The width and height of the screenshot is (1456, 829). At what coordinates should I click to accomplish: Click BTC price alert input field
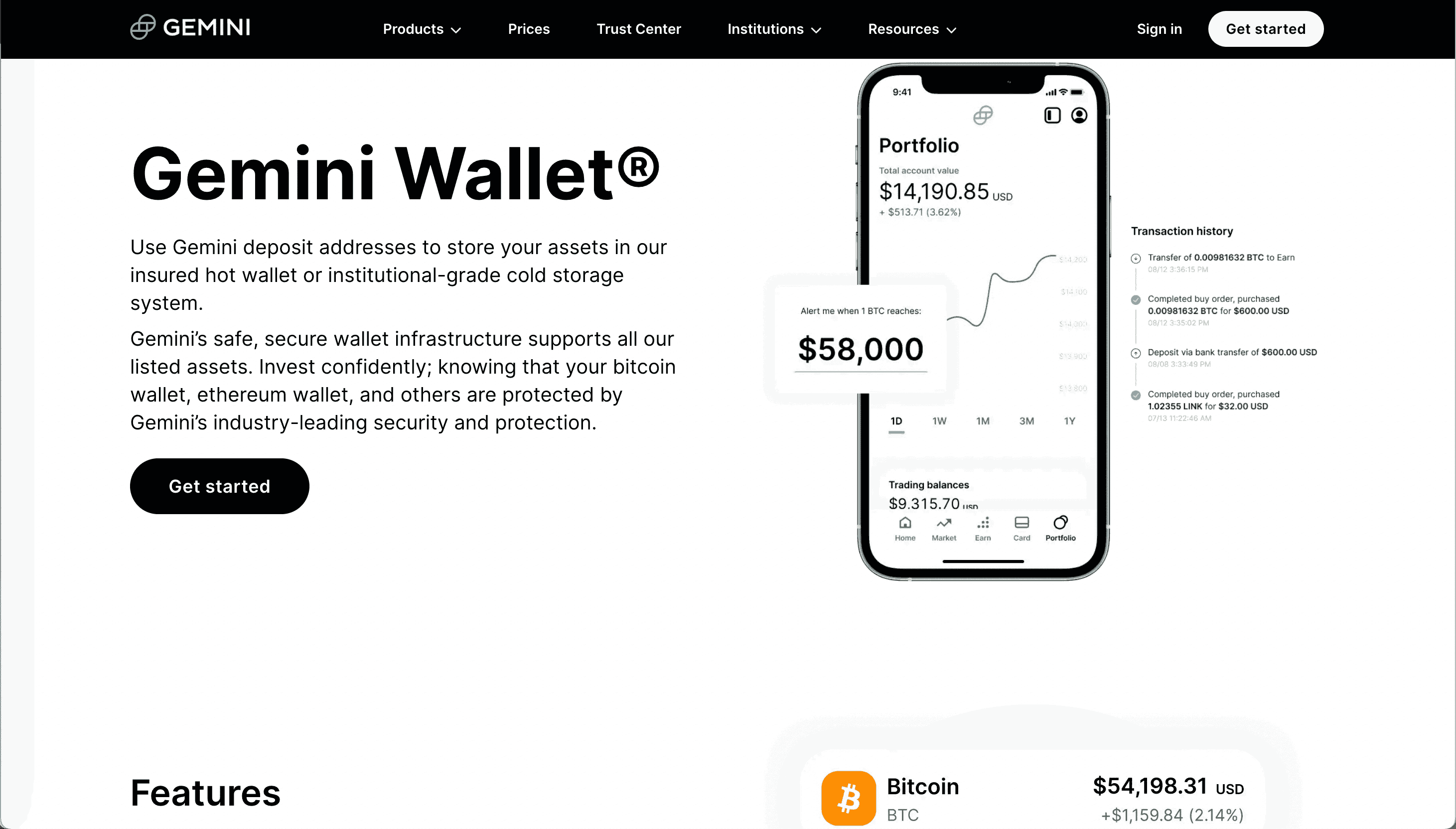[x=860, y=350]
